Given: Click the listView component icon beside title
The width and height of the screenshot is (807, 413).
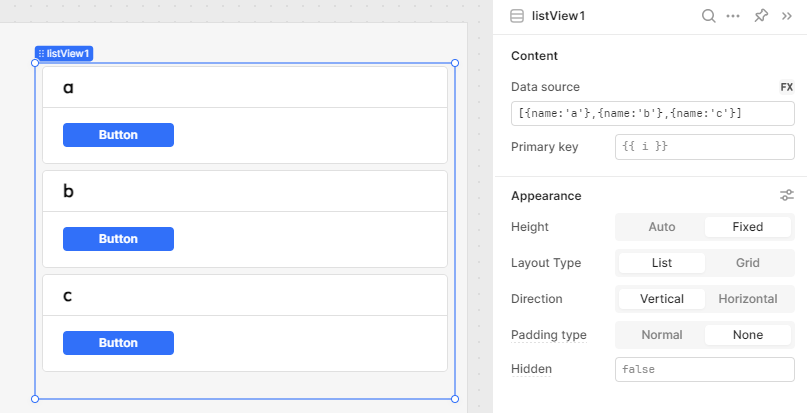Looking at the screenshot, I should click(x=517, y=16).
